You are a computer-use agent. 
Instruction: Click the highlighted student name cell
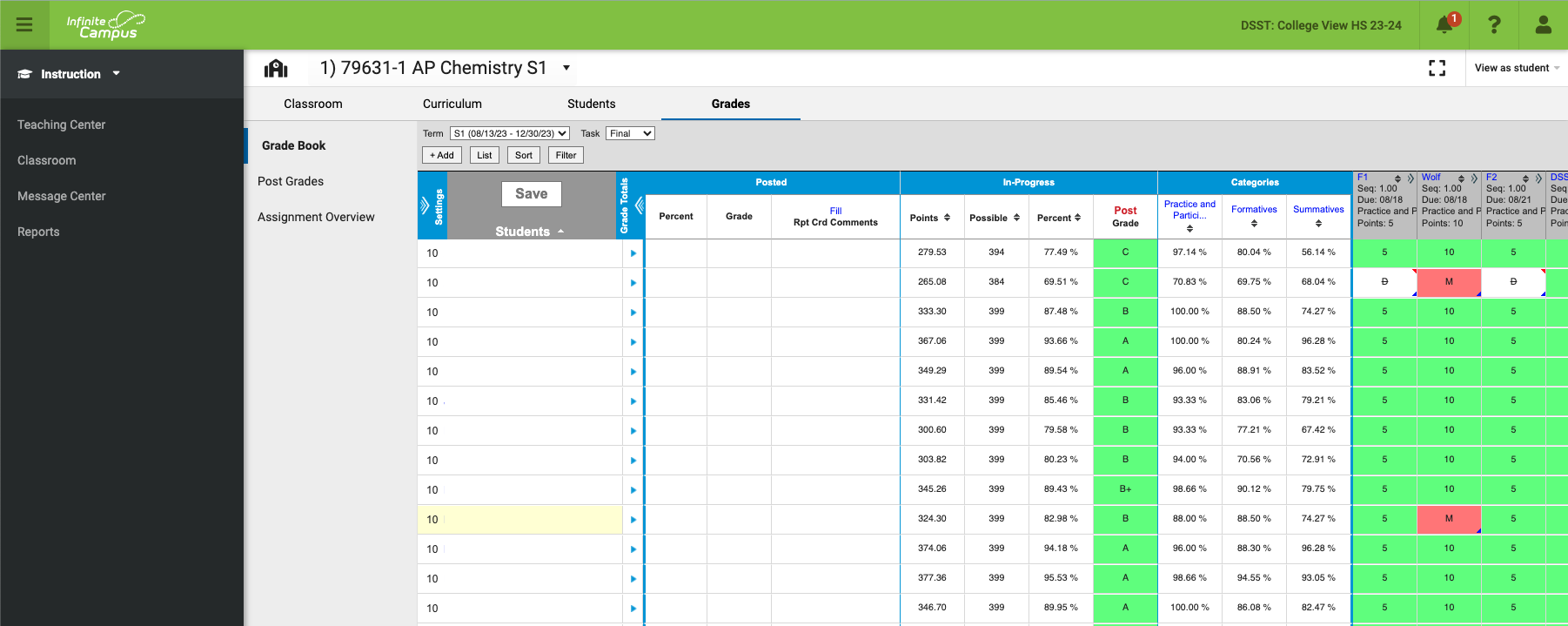[x=520, y=520]
